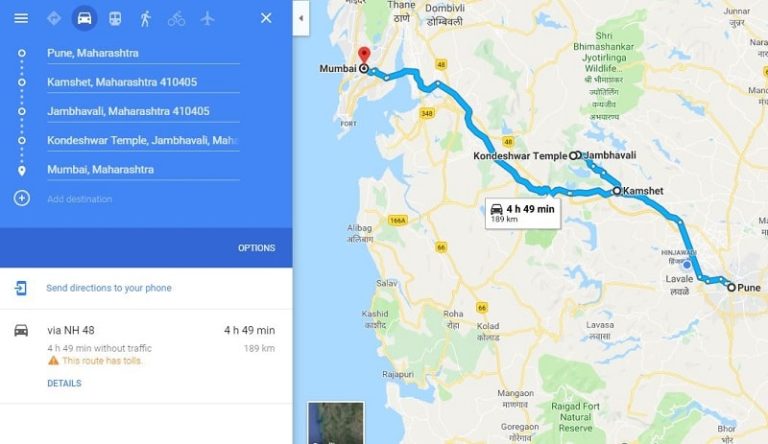Click the Kamshet waypoint marker on map
This screenshot has width=768, height=444.
pyautogui.click(x=617, y=191)
